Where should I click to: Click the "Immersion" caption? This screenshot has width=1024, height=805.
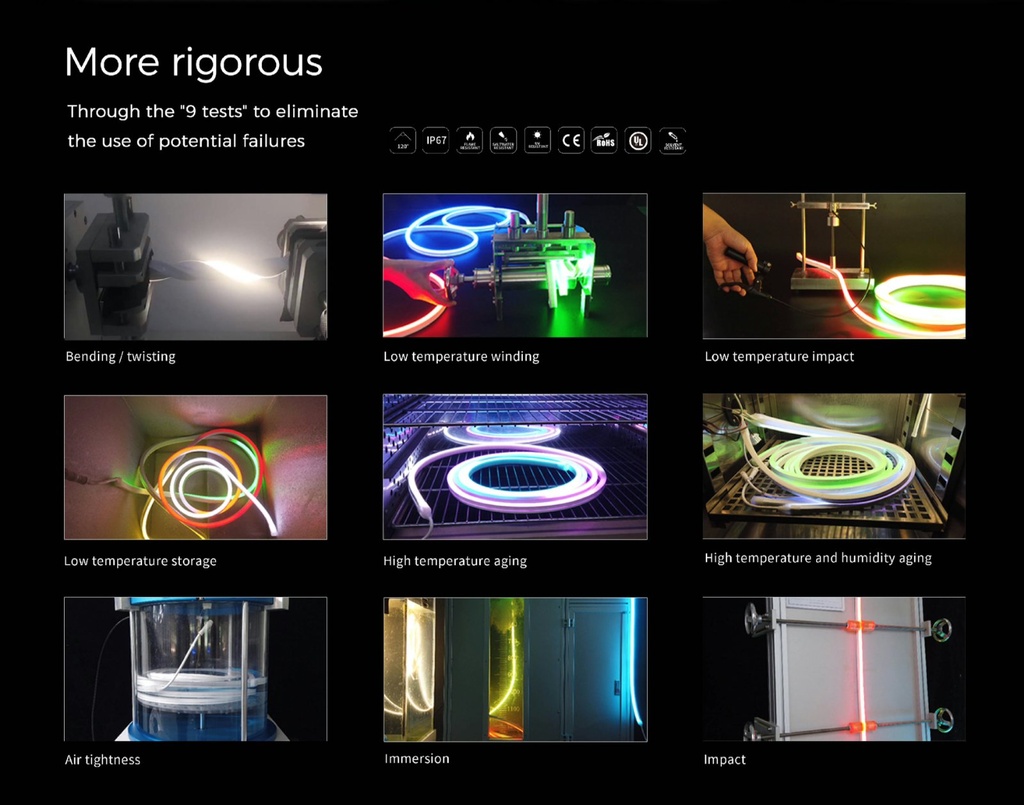point(417,759)
